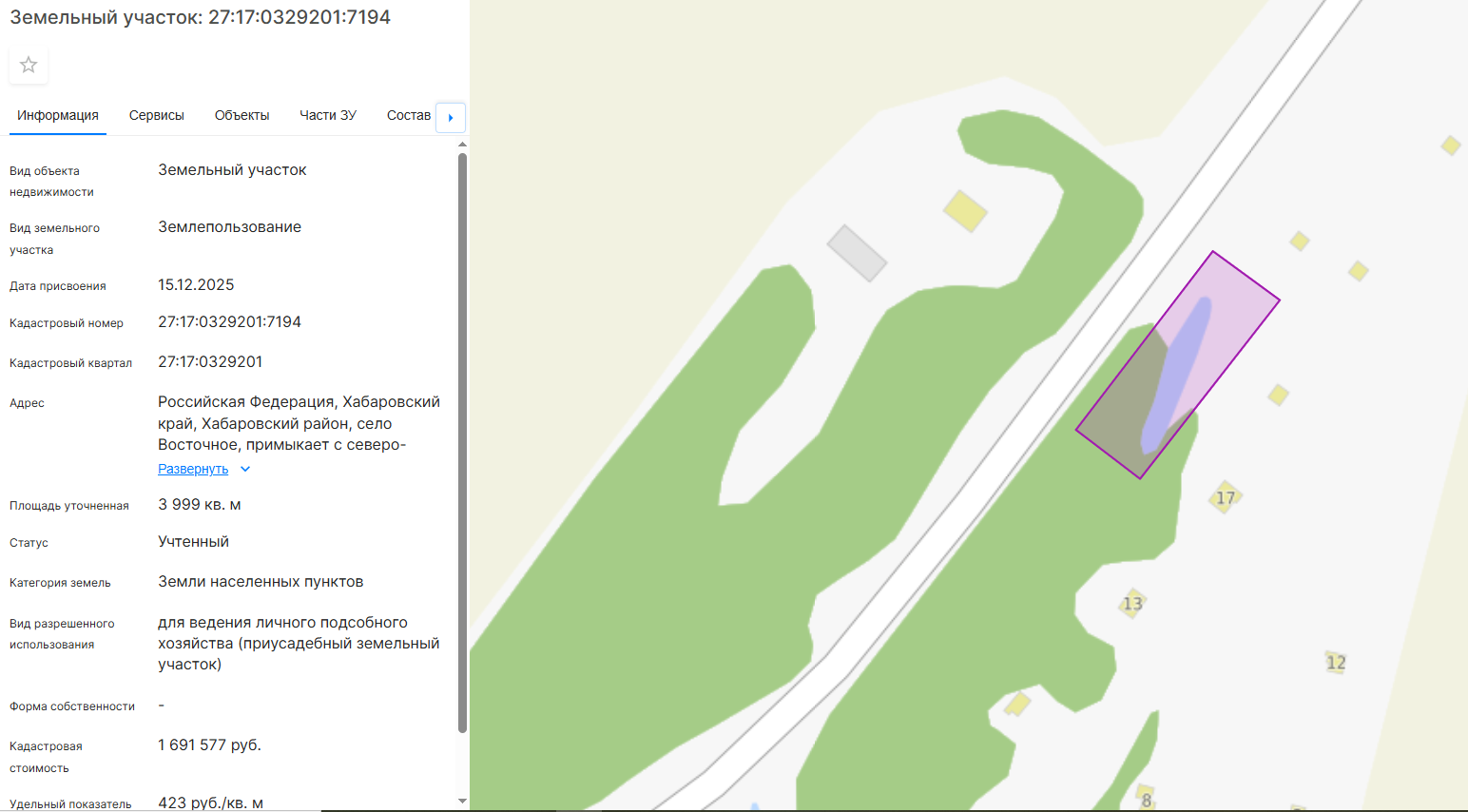Viewport: 1468px width, 812px height.
Task: Add the parcel to favorites with the star icon
Action: point(29,65)
